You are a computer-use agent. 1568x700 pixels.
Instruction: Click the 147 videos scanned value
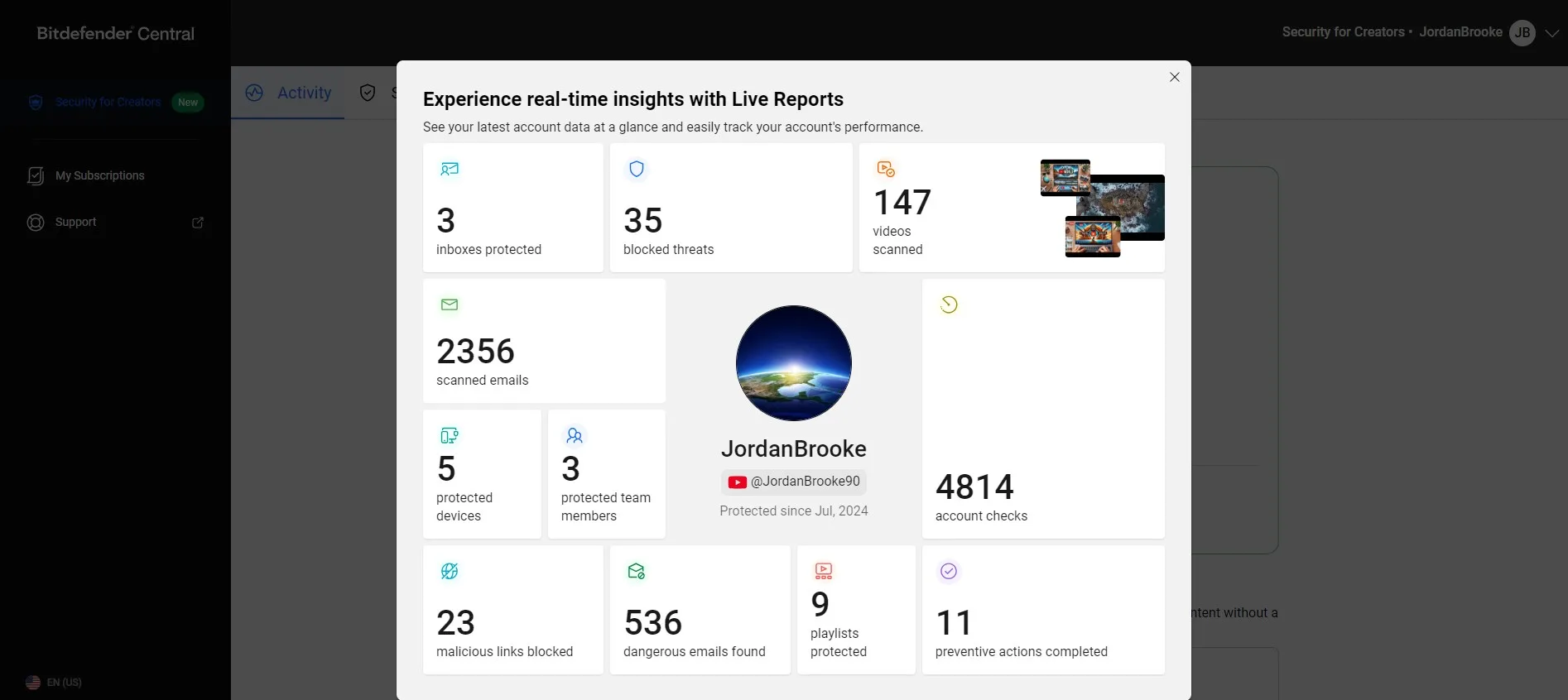902,203
